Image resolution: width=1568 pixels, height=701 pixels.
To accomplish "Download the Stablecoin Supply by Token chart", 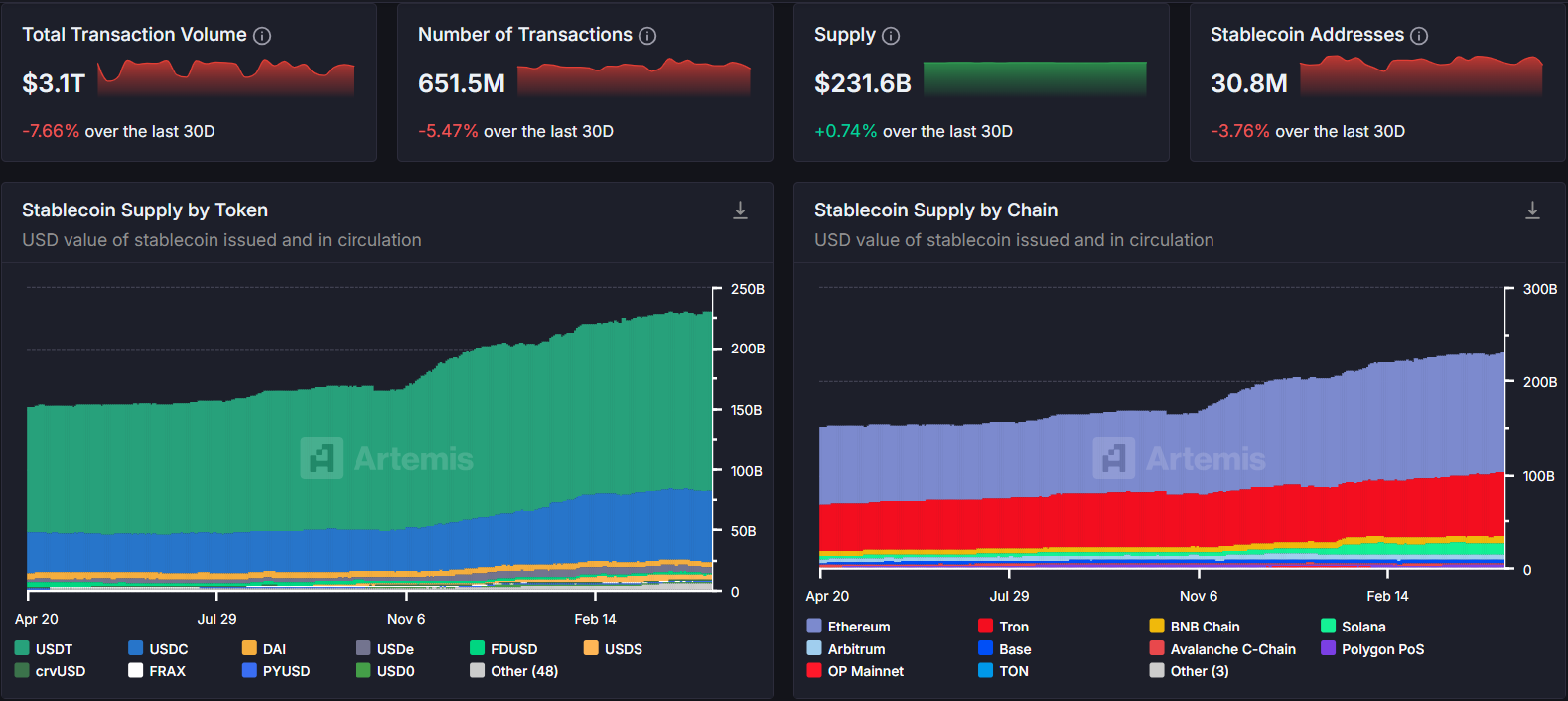I will 740,210.
